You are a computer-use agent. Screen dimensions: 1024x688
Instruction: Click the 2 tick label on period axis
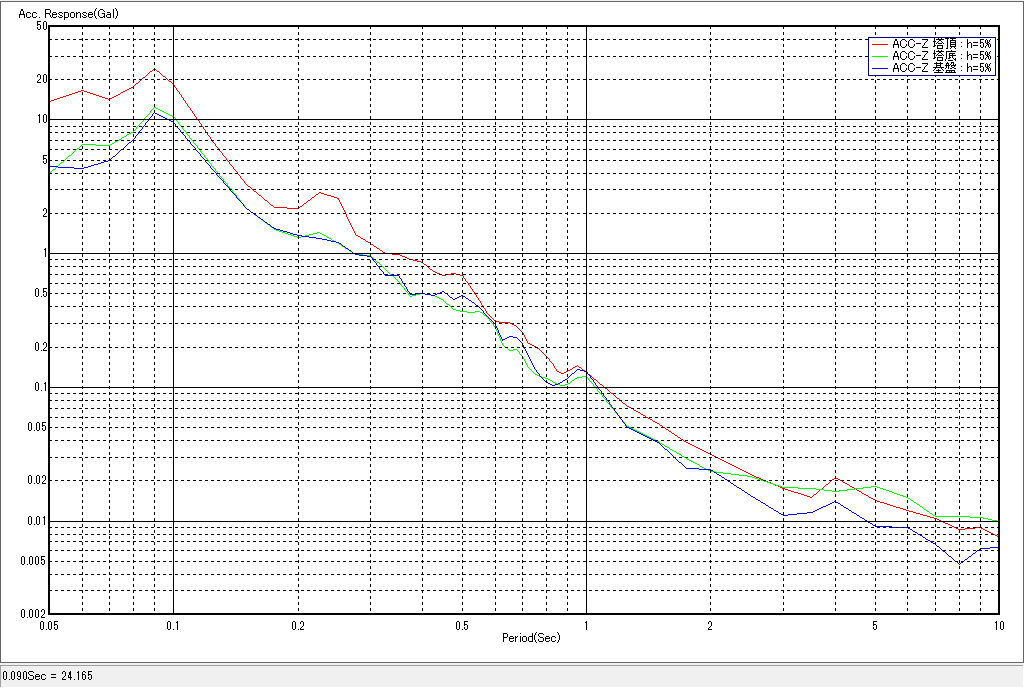point(710,625)
